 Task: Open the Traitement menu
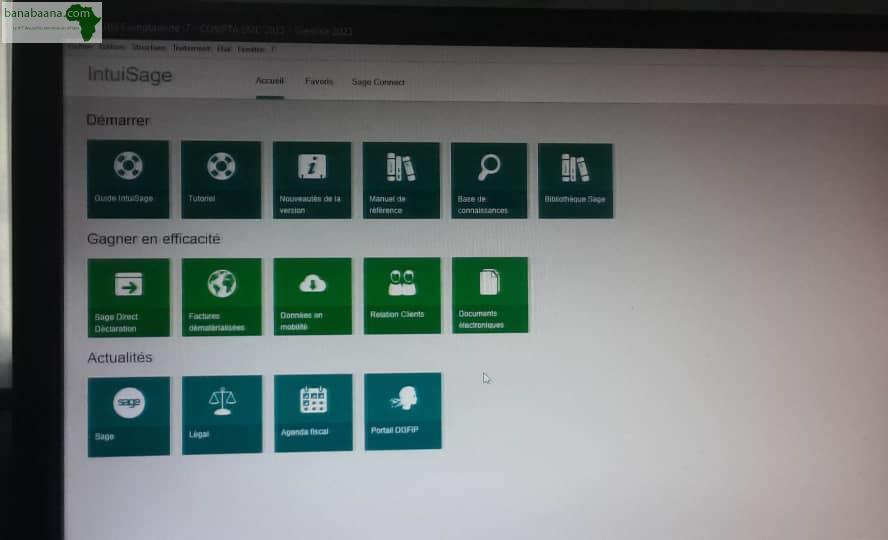pos(191,48)
